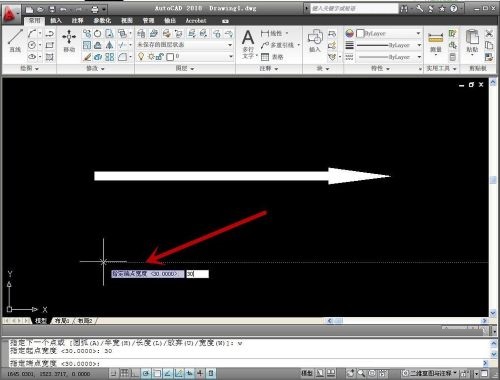500x380 pixels.
Task: Toggle Ortho mode in status bar
Action: [x=135, y=373]
